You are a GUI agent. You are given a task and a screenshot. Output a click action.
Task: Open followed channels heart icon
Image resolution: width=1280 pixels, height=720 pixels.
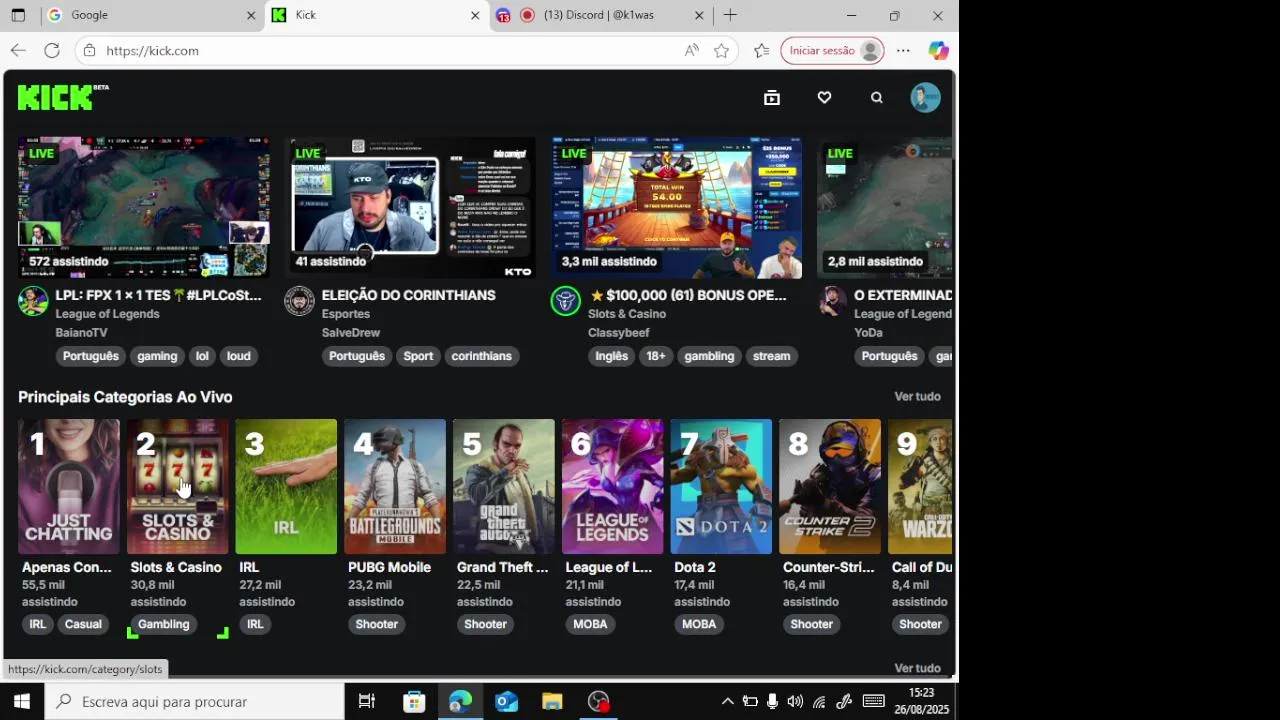pos(824,97)
